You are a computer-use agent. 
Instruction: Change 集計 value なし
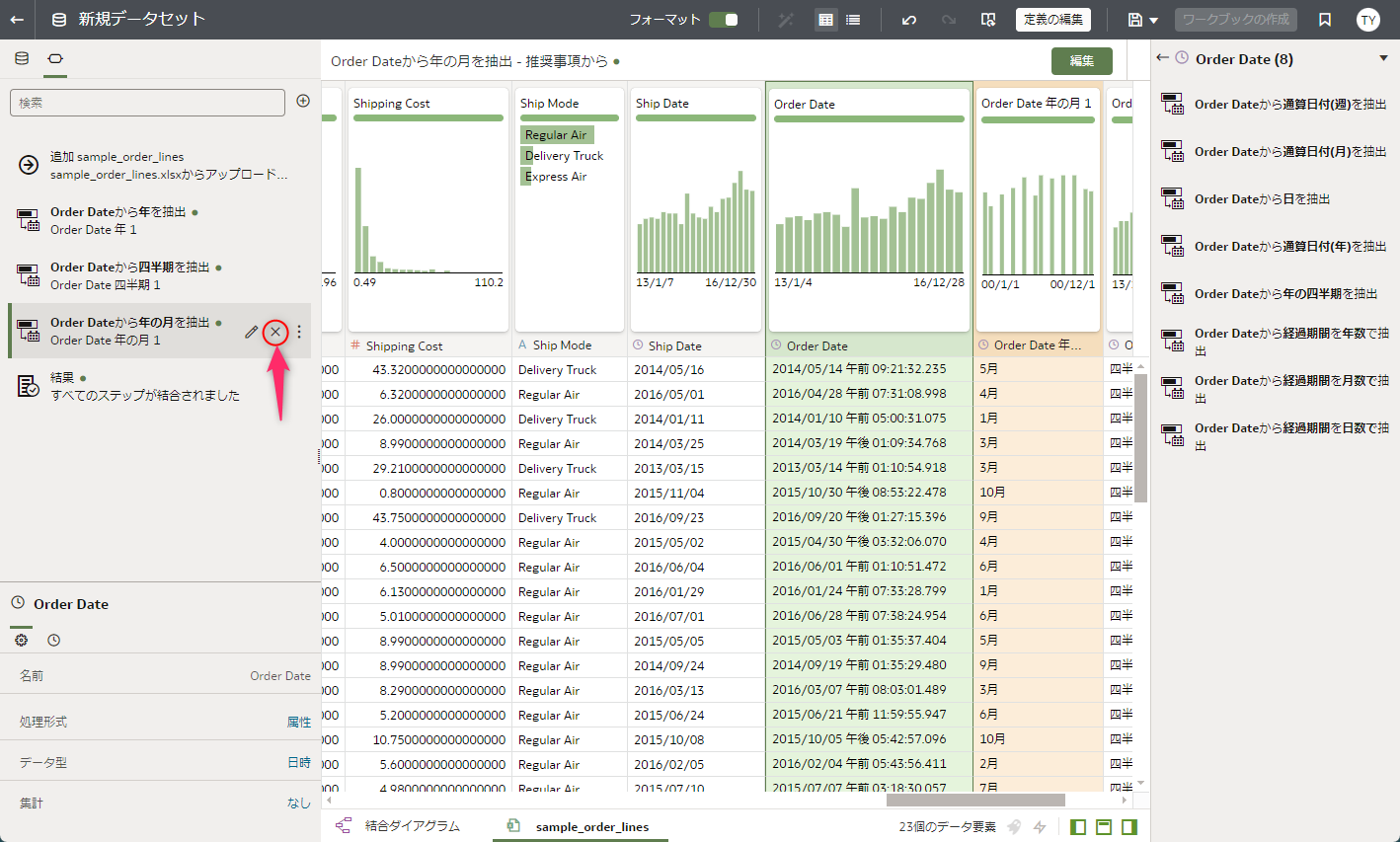click(299, 804)
